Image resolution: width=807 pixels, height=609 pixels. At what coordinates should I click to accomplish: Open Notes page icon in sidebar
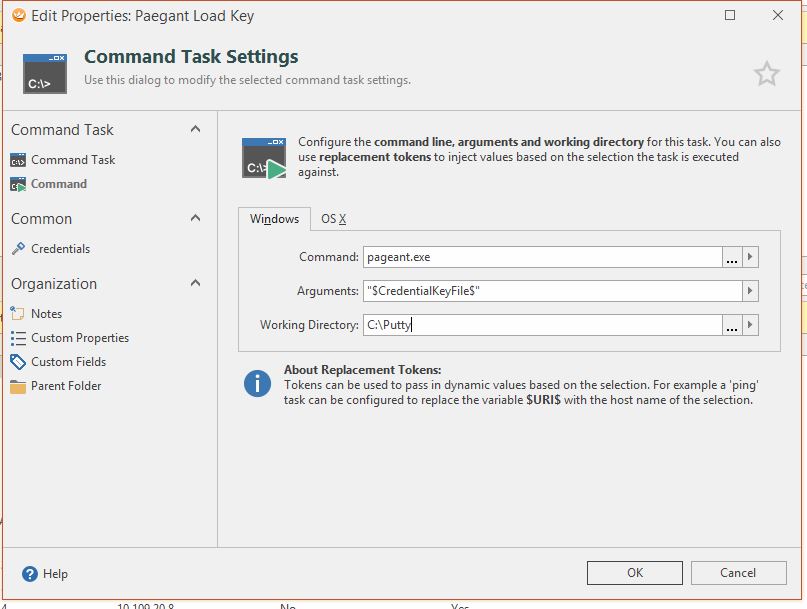tap(18, 314)
